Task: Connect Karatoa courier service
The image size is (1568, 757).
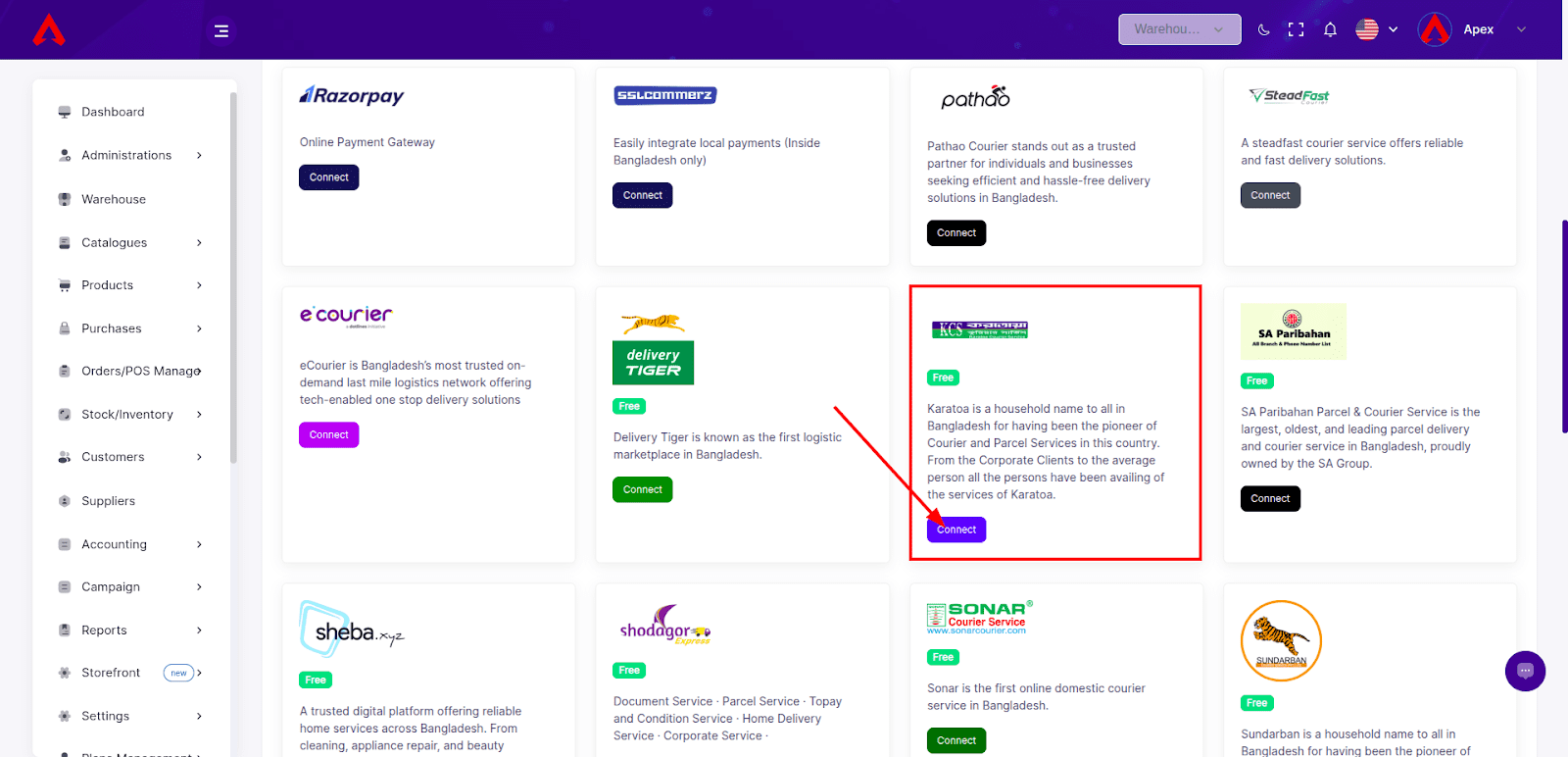Action: pos(956,530)
